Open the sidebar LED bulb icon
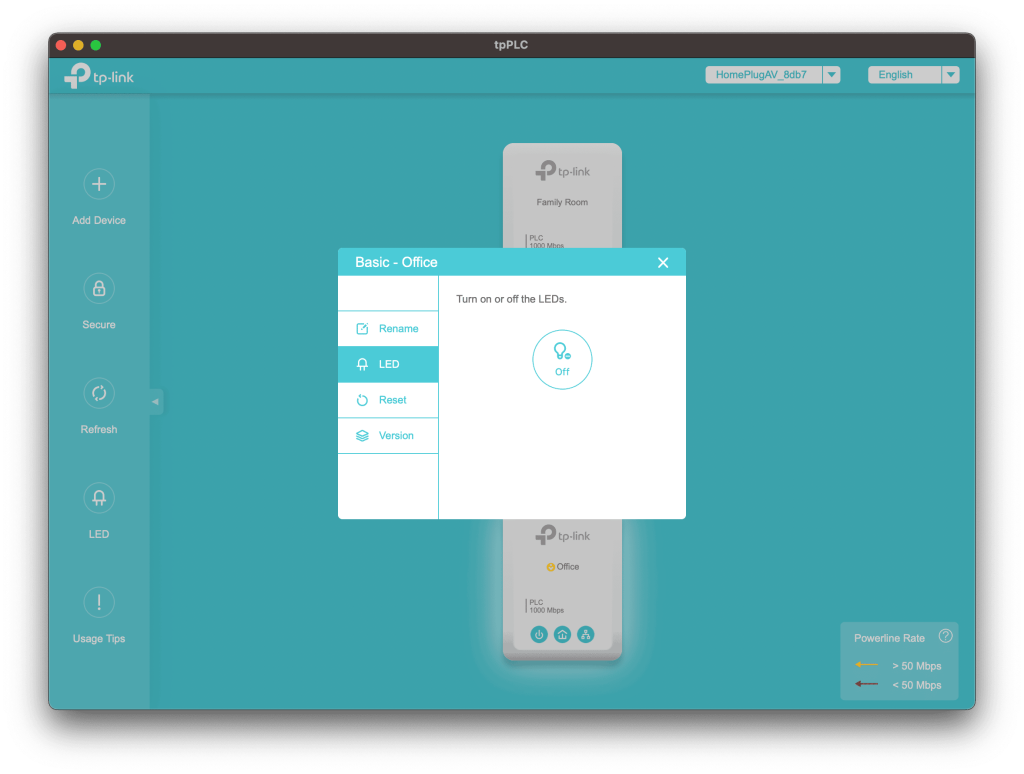 pyautogui.click(x=99, y=498)
